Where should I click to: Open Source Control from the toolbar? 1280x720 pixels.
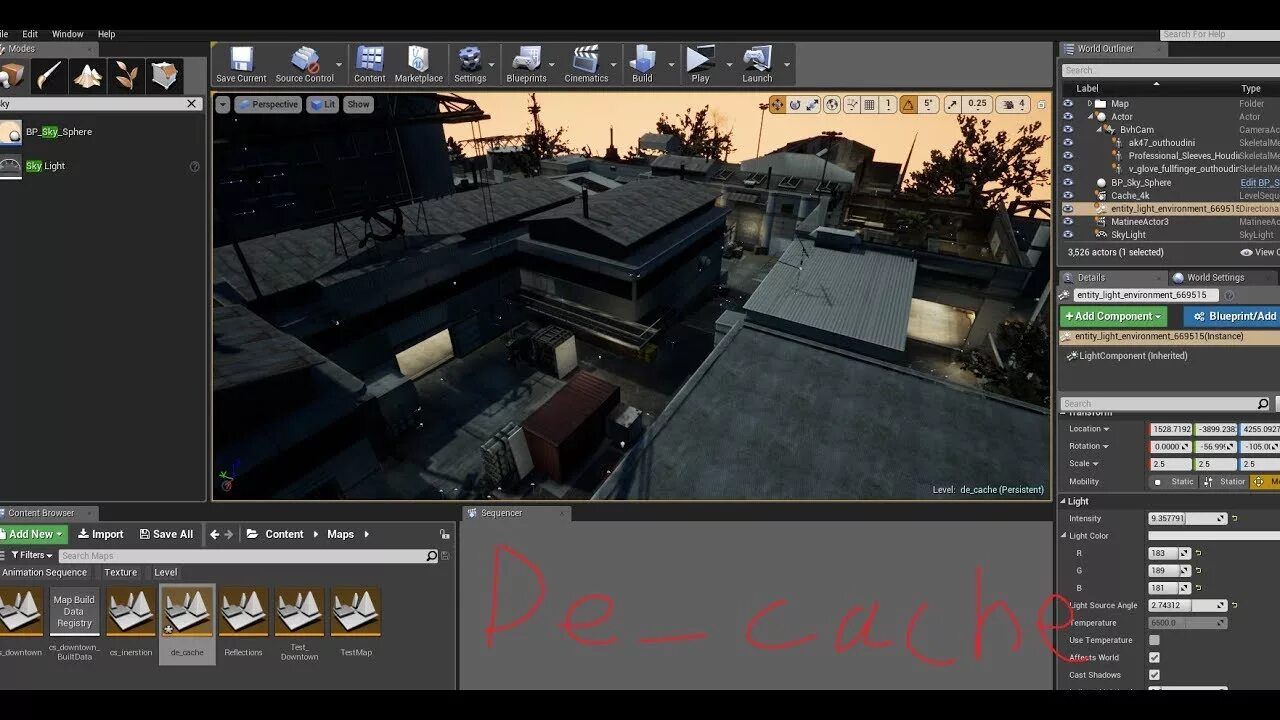pos(304,65)
